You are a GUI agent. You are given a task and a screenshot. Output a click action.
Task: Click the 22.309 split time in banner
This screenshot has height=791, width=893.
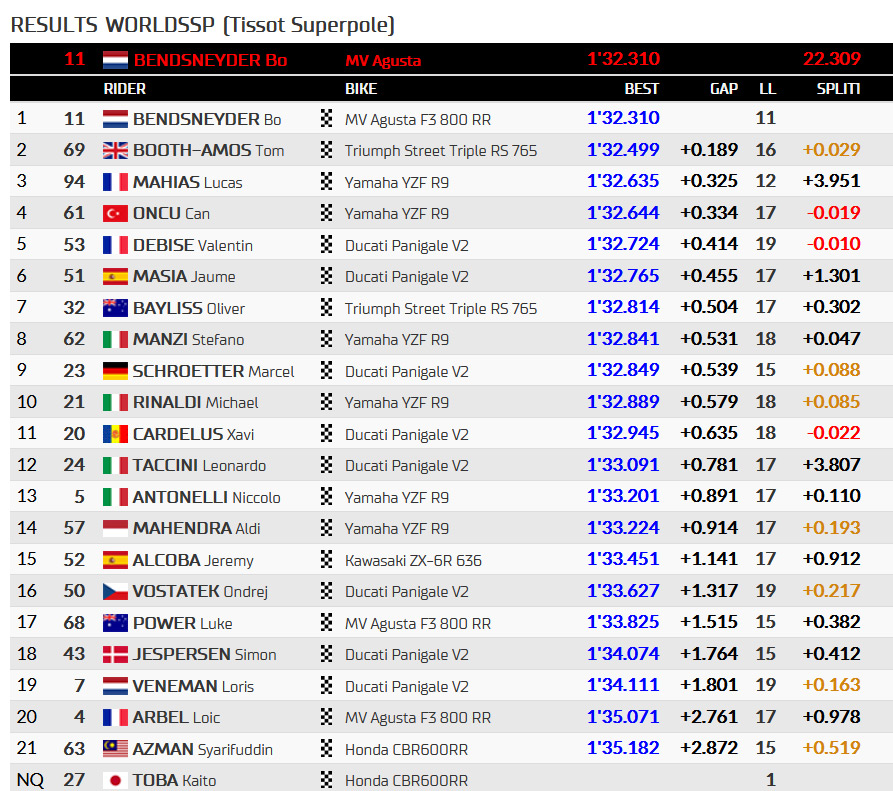(x=831, y=59)
